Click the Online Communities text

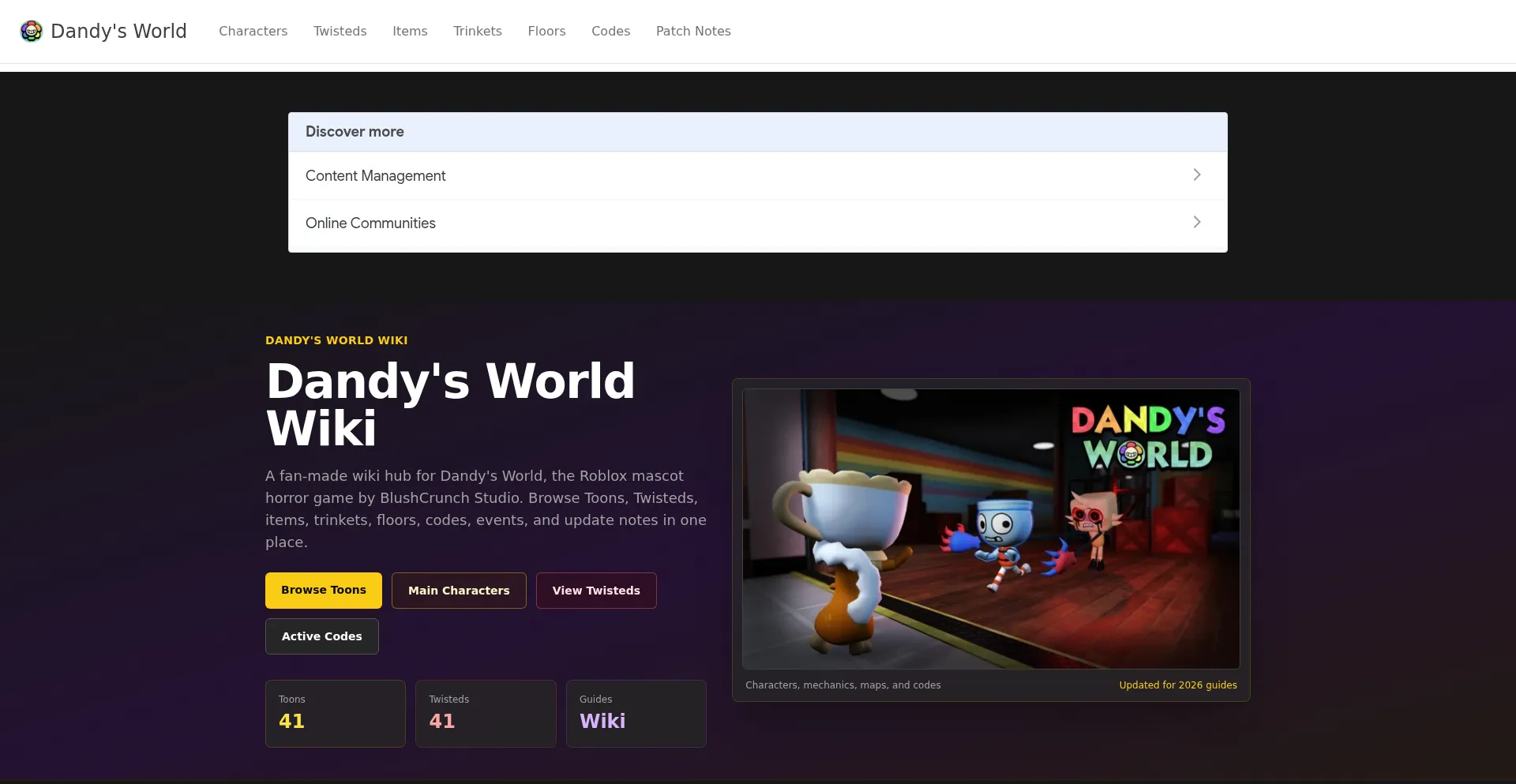370,223
